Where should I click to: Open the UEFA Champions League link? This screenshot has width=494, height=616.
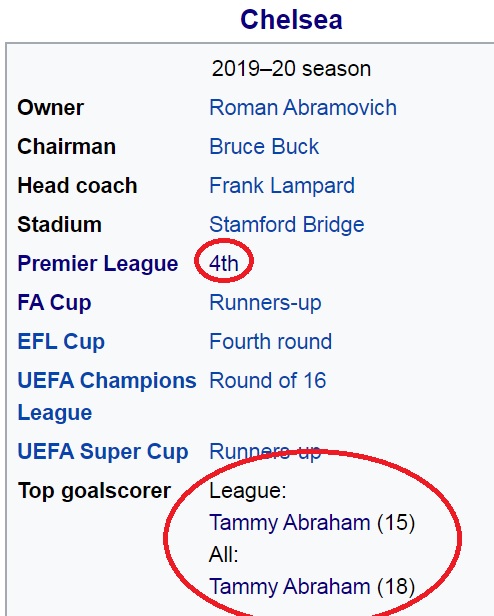(107, 396)
